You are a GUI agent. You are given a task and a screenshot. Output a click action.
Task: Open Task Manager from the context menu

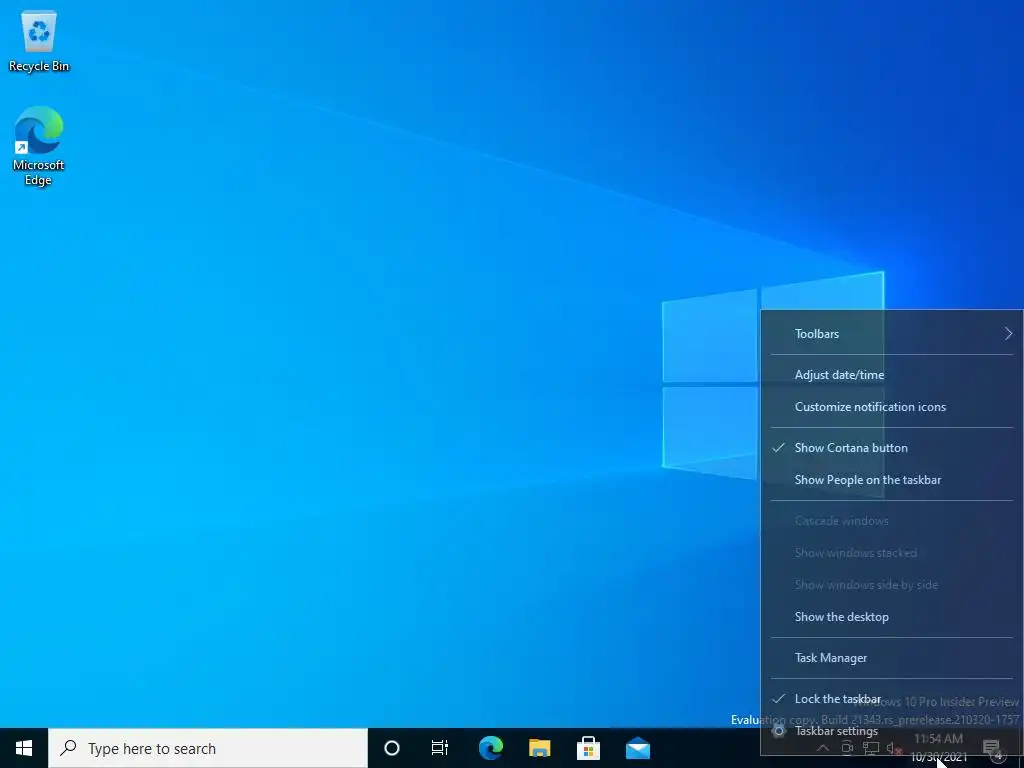tap(892, 658)
